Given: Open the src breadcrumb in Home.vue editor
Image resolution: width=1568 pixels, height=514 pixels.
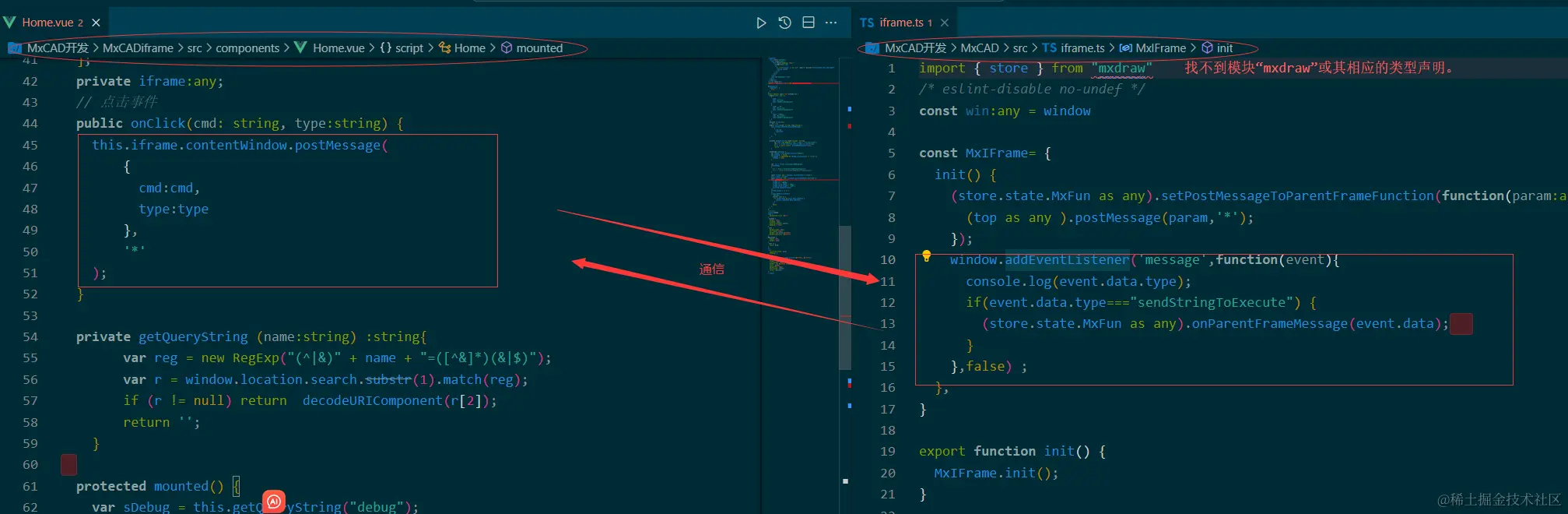Looking at the screenshot, I should pos(195,48).
